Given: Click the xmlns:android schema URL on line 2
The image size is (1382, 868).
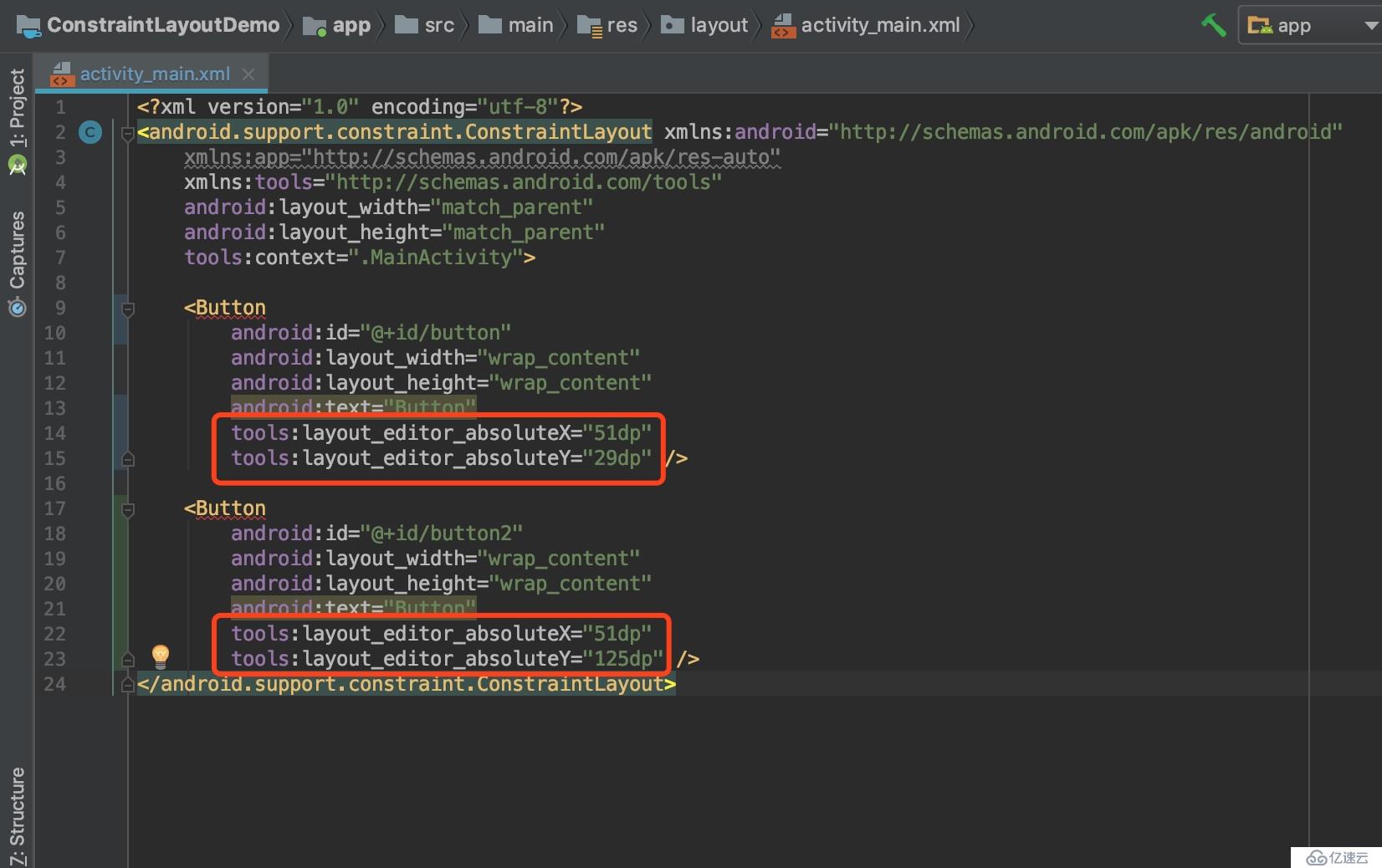Looking at the screenshot, I should click(1086, 132).
